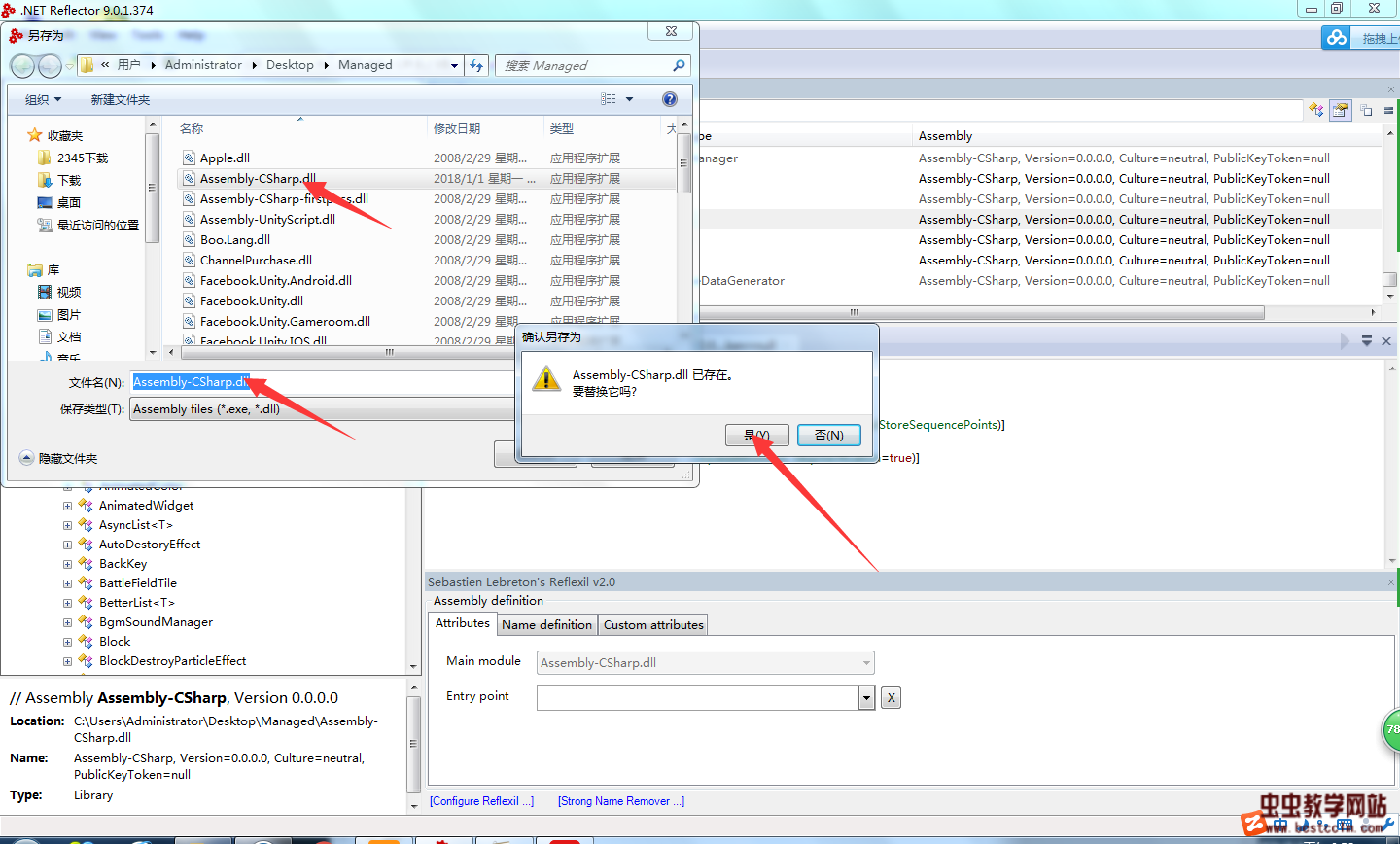Expand the BackKey tree node
The width and height of the screenshot is (1400, 844).
coord(67,564)
